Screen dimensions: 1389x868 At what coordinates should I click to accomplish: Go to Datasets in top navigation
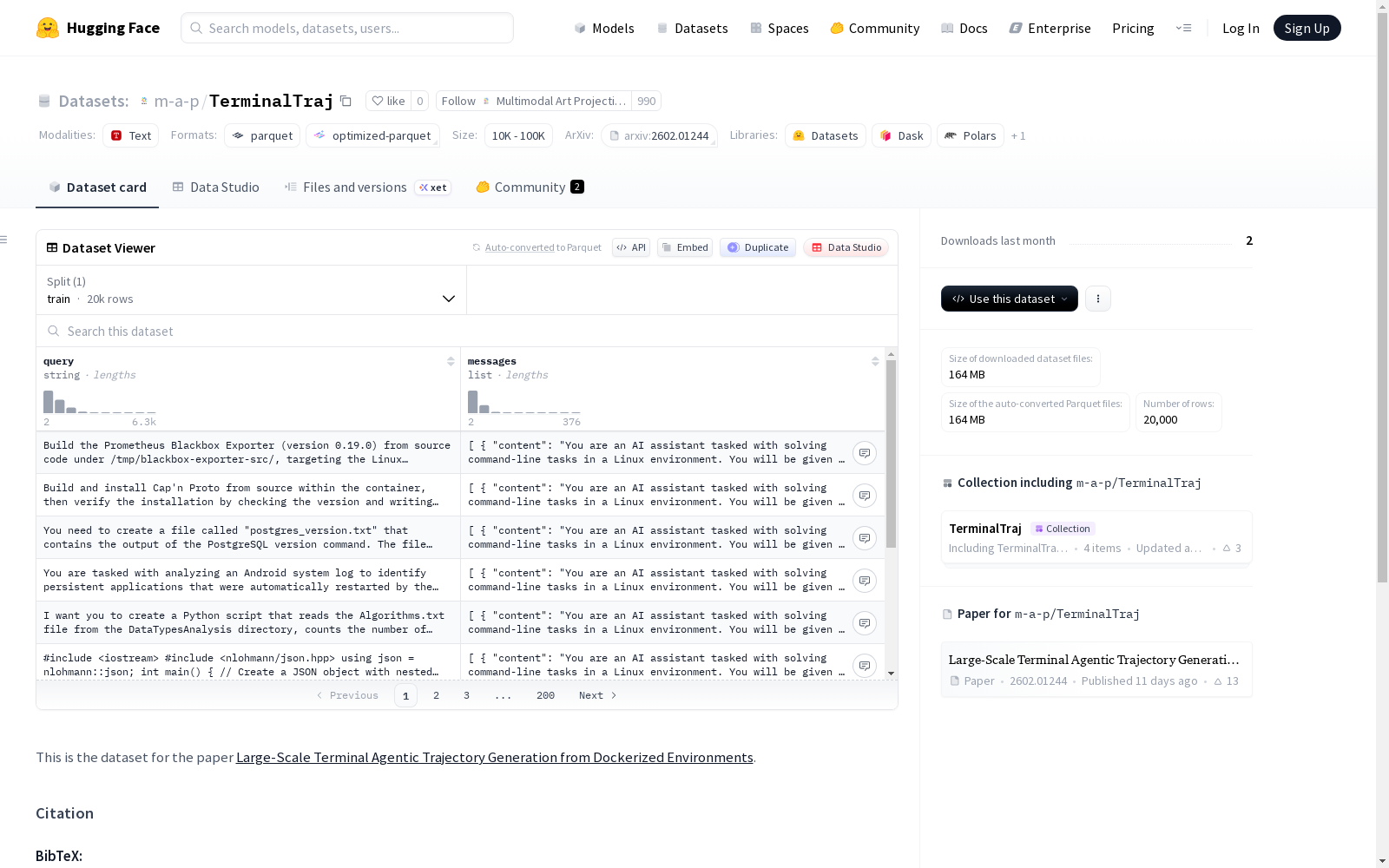click(692, 28)
